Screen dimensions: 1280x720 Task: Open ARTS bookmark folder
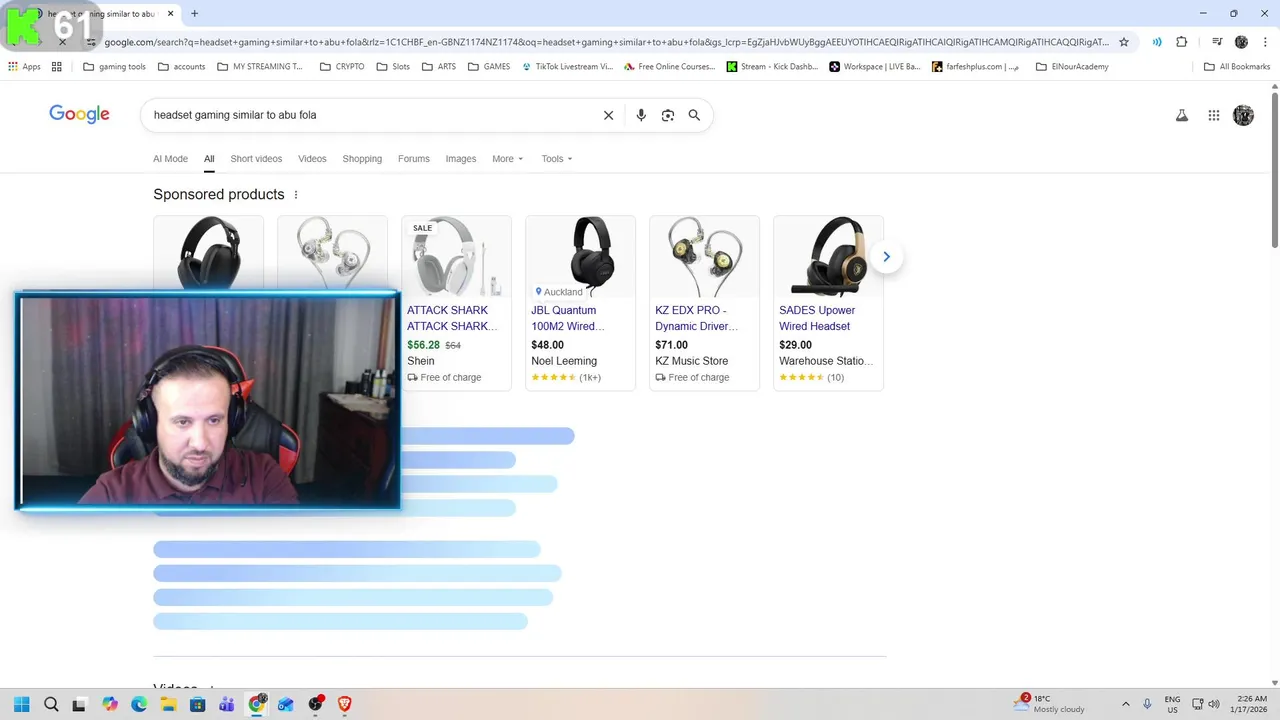tap(439, 67)
